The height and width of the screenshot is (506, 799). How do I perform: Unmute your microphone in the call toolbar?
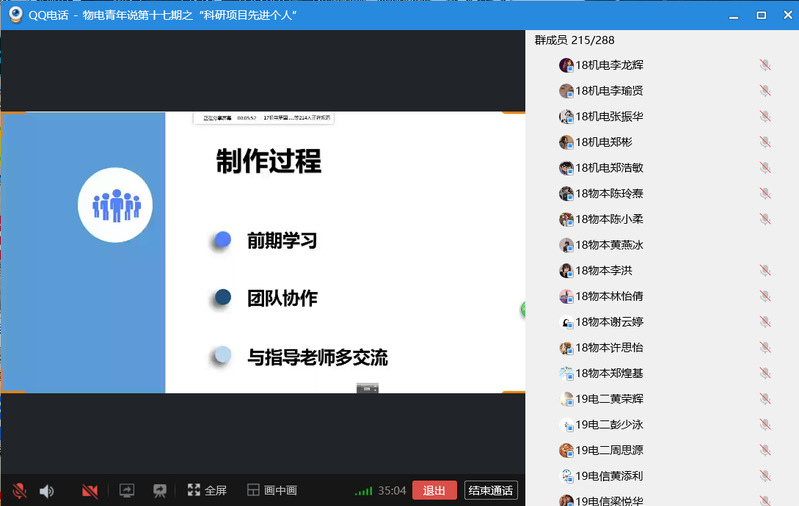point(18,491)
